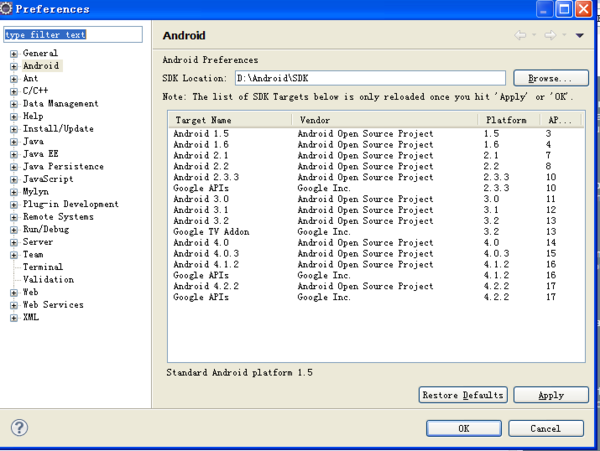Select Google APIs row for platform 4.1.2
The height and width of the screenshot is (451, 600).
click(x=376, y=275)
